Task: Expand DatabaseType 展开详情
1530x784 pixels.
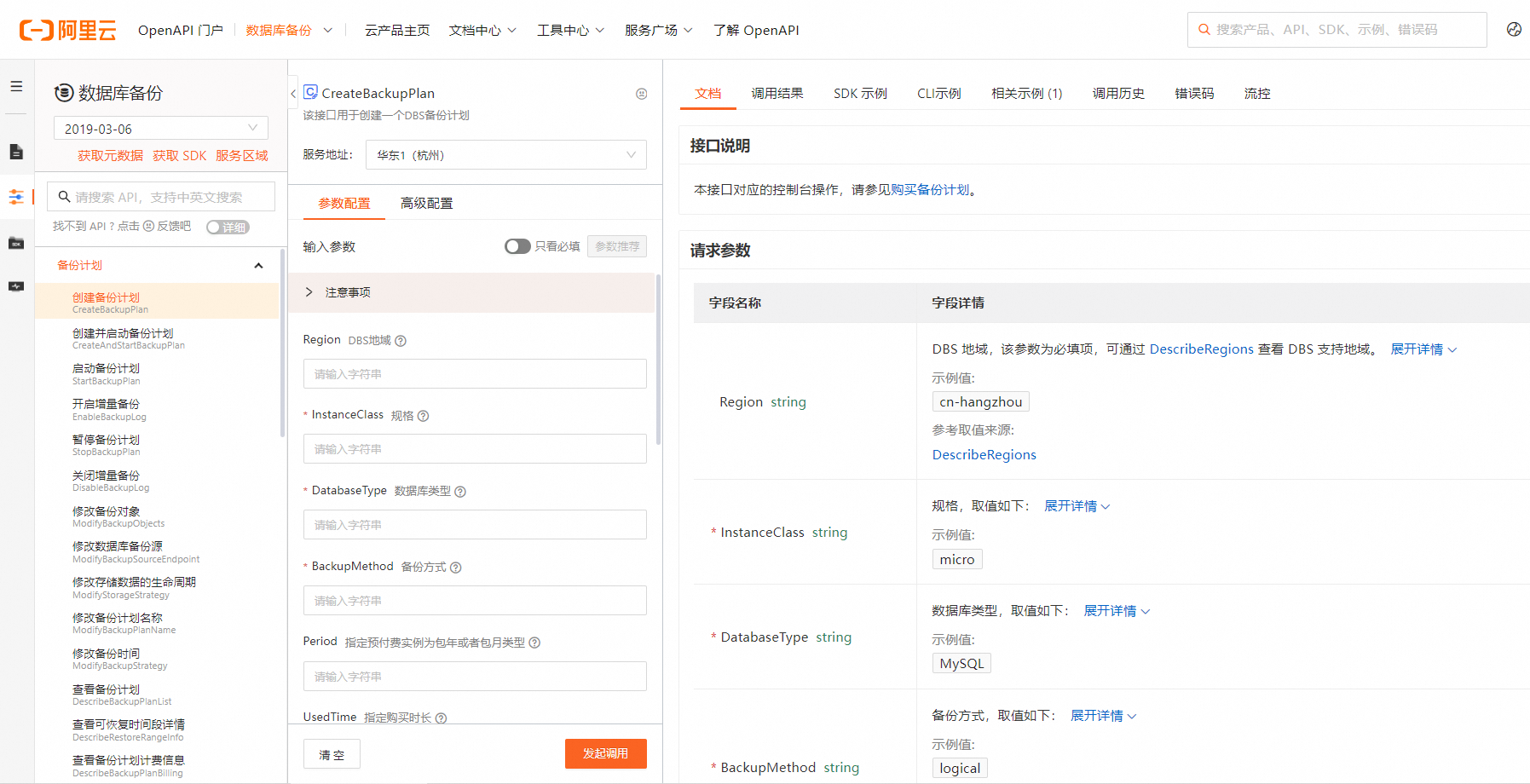Action: 1117,611
